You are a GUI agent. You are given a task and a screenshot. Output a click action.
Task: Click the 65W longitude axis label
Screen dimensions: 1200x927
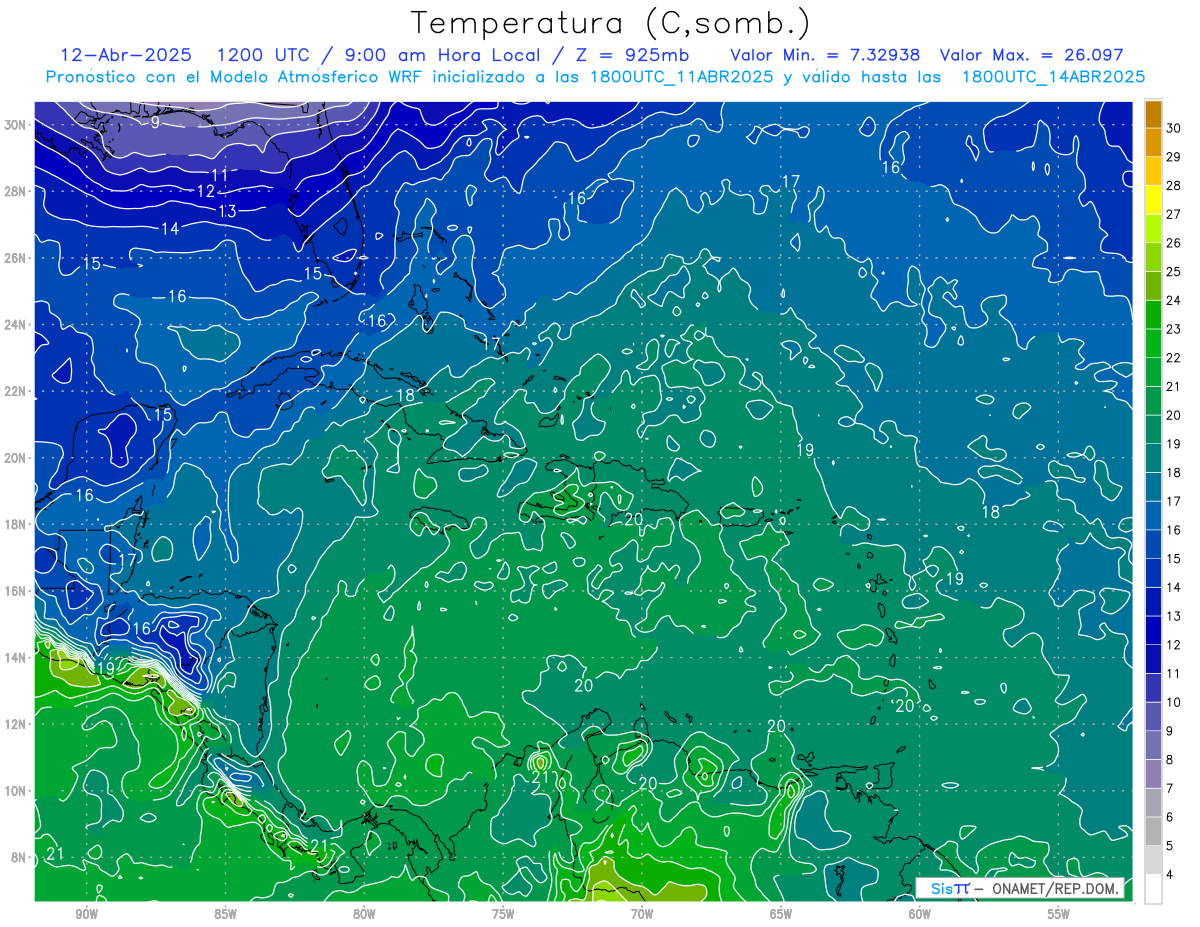coord(781,914)
